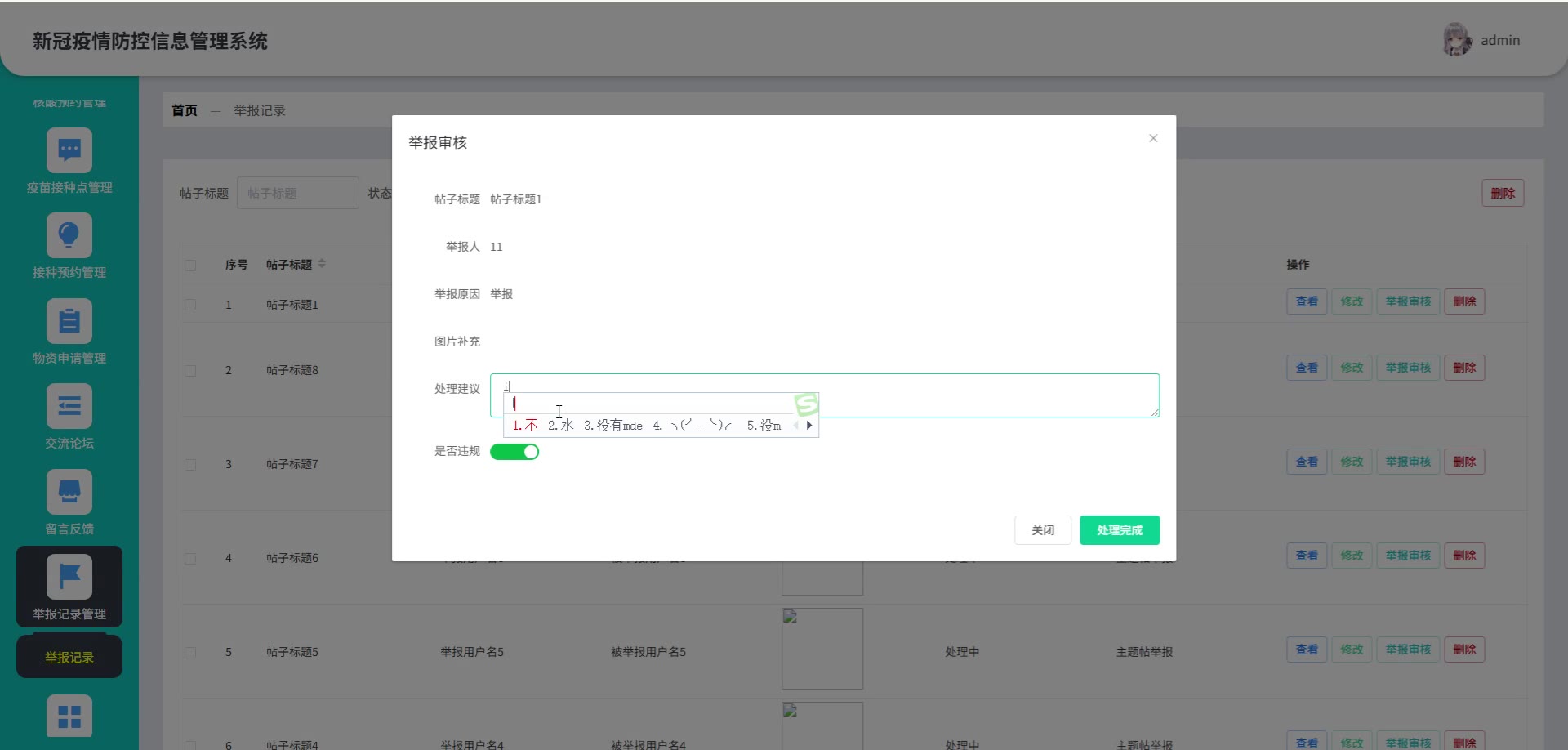The width and height of the screenshot is (1568, 750).
Task: Click 帖子标题7 title in the table
Action: pos(292,464)
